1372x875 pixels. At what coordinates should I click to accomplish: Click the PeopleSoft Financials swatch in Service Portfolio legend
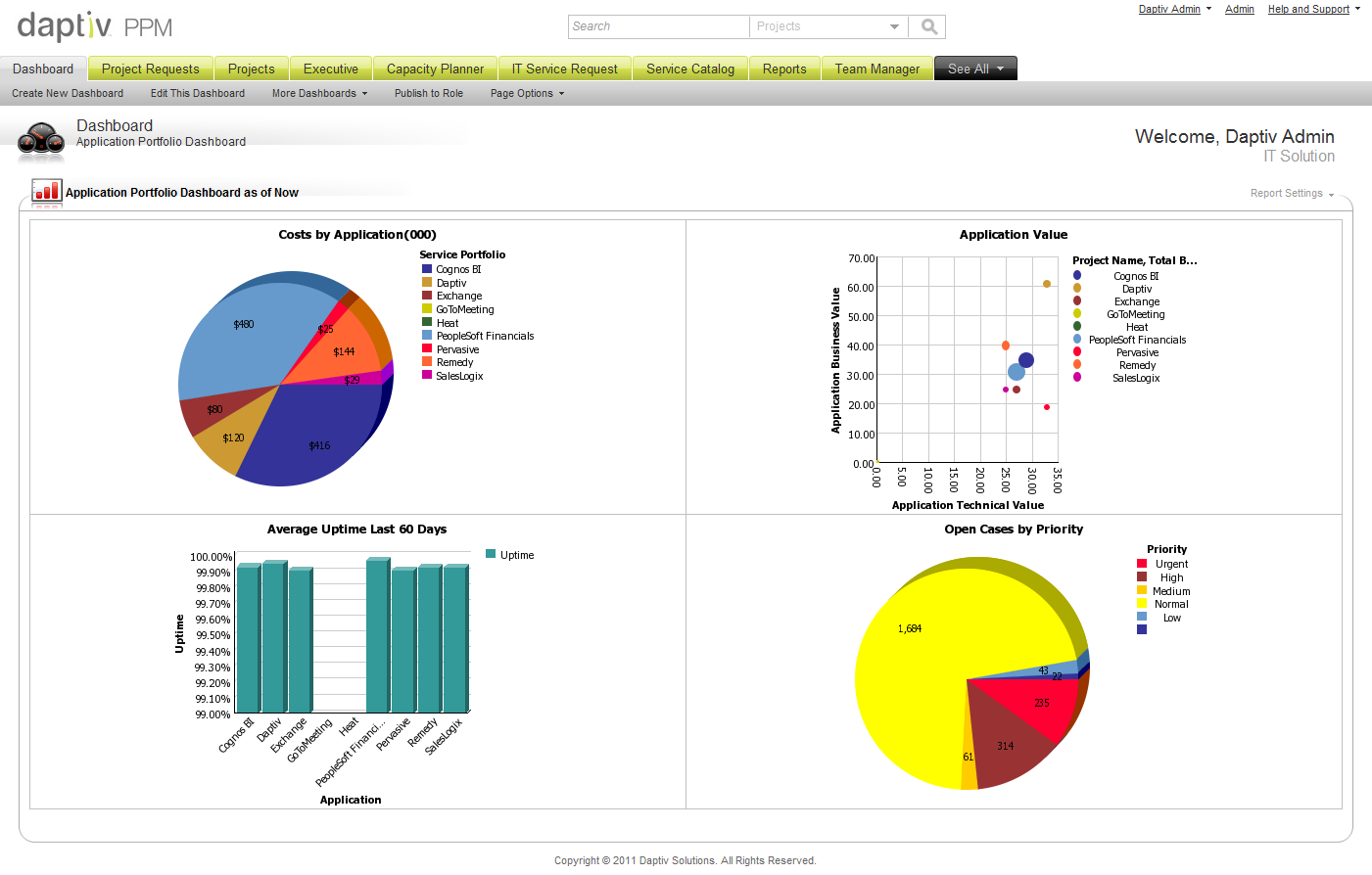pyautogui.click(x=427, y=335)
